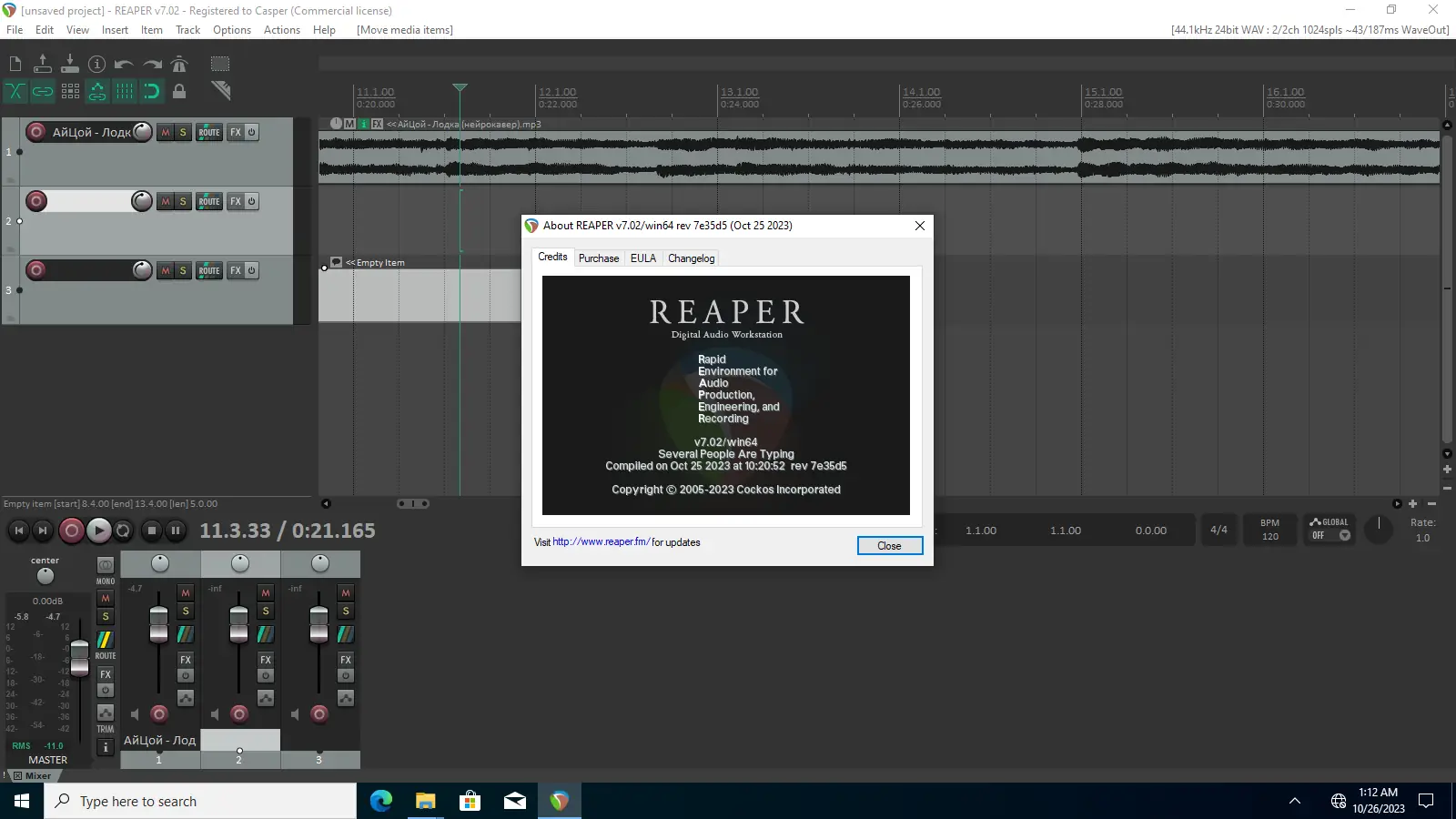Click master track envelope button
Screen dimensions: 1456x819
click(x=106, y=713)
